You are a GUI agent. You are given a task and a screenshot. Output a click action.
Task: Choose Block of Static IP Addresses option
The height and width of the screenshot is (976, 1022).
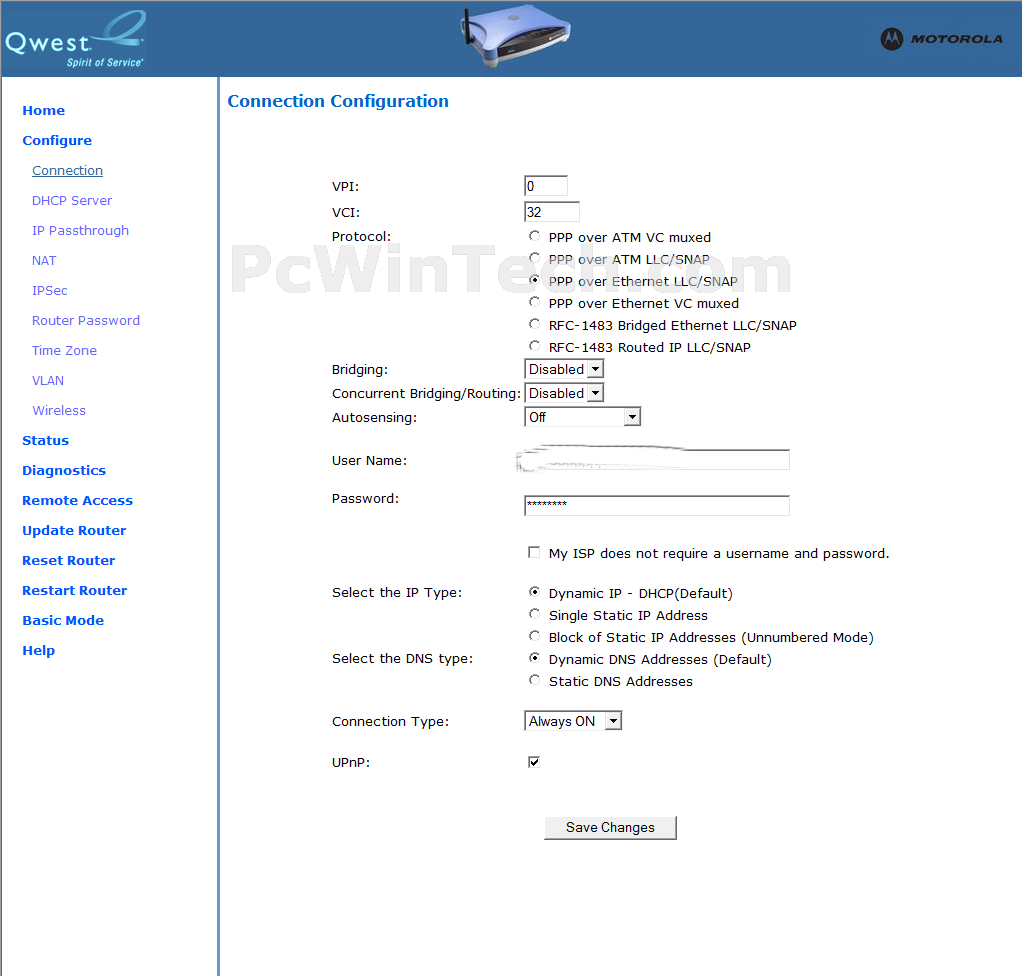[x=534, y=636]
